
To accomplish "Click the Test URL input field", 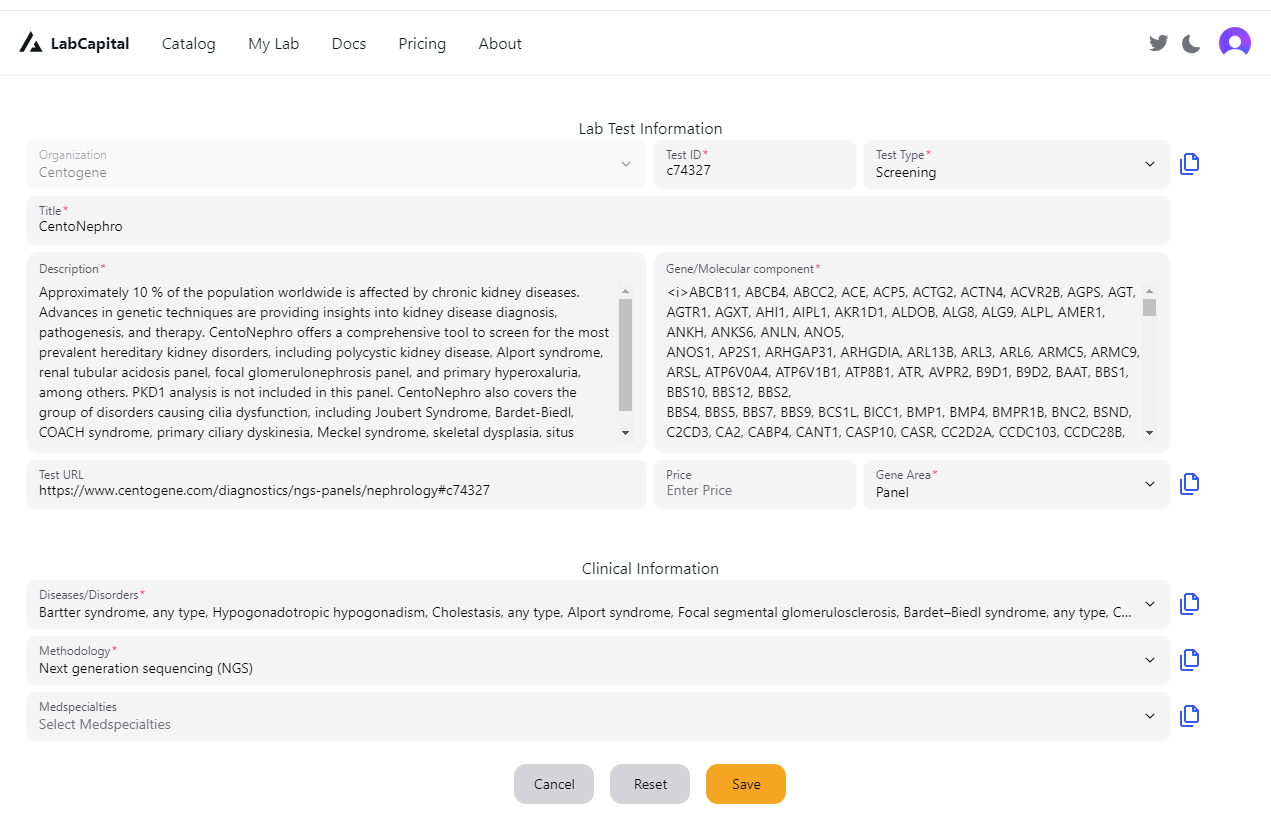I will tap(336, 484).
